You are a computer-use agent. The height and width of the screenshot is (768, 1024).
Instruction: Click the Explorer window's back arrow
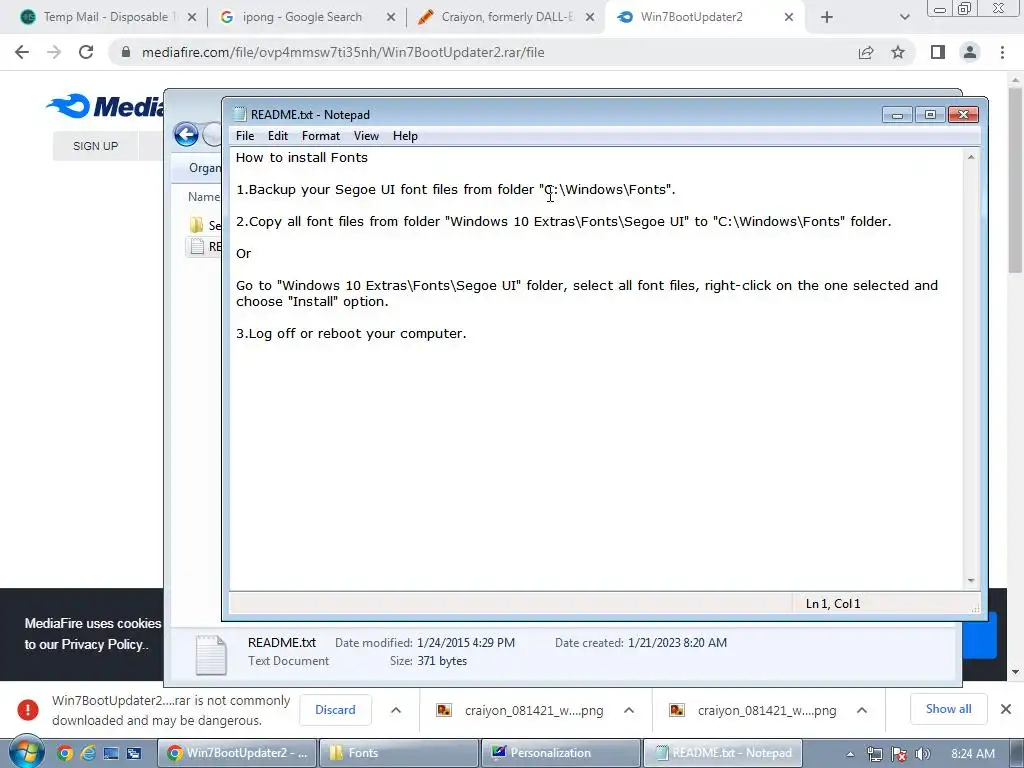coord(186,135)
